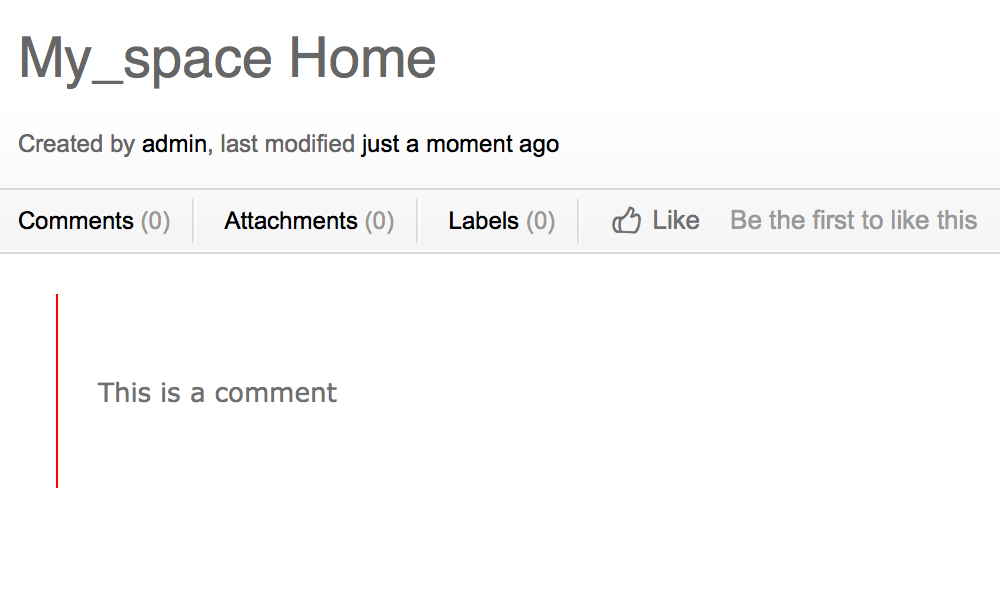1000x600 pixels.
Task: Click the Comments count (0)
Action: click(x=155, y=221)
